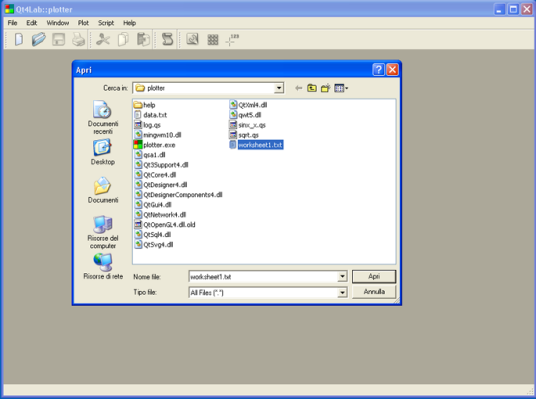The width and height of the screenshot is (536, 399).
Task: Open Documenti in places bar
Action: coord(103,190)
